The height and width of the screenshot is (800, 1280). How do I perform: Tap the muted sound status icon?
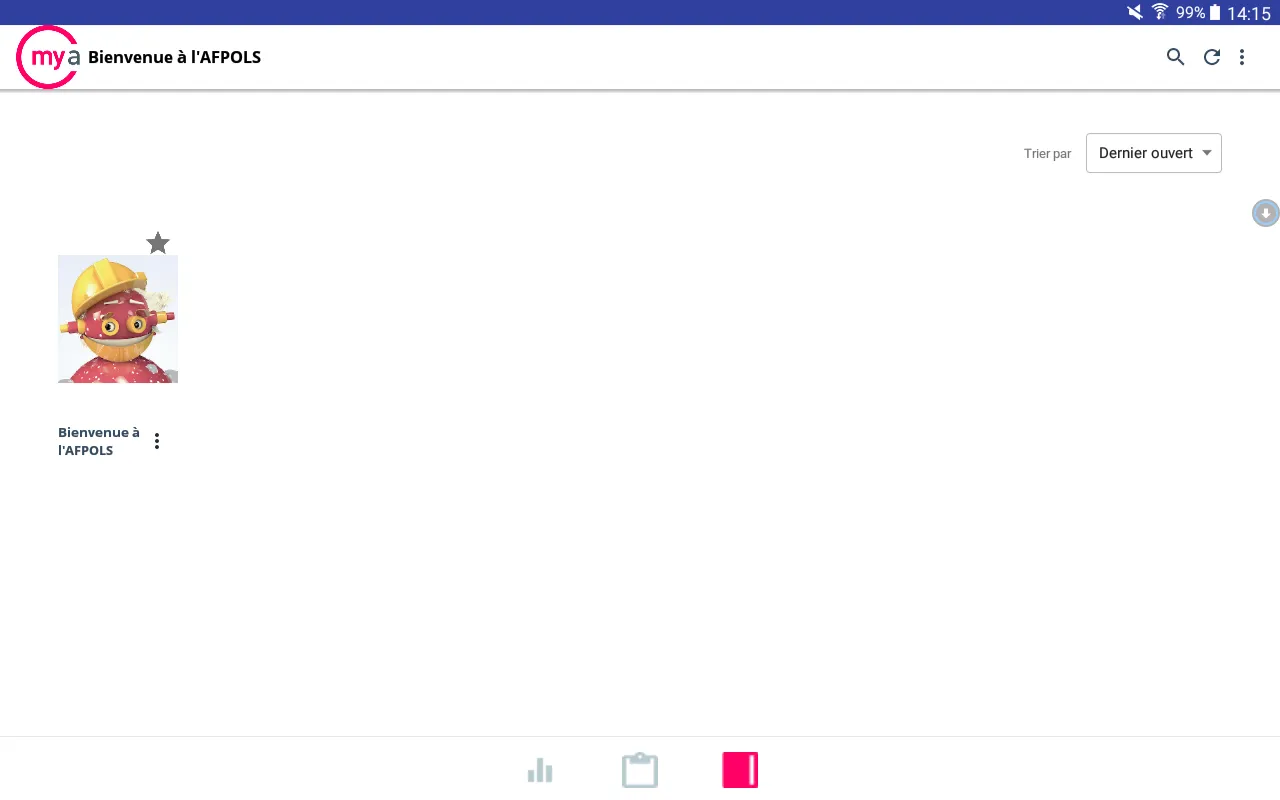click(x=1135, y=13)
